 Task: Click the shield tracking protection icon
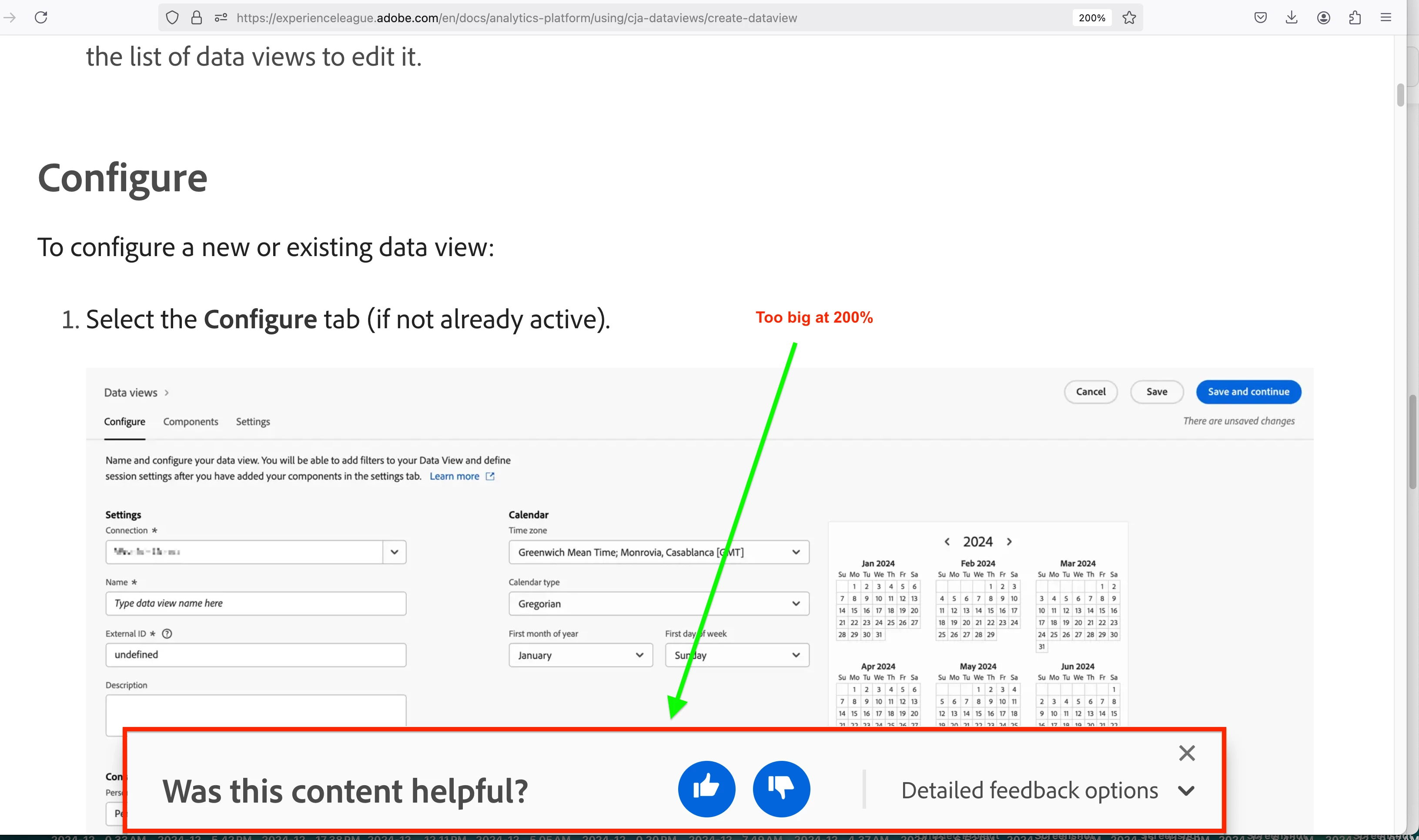click(172, 17)
